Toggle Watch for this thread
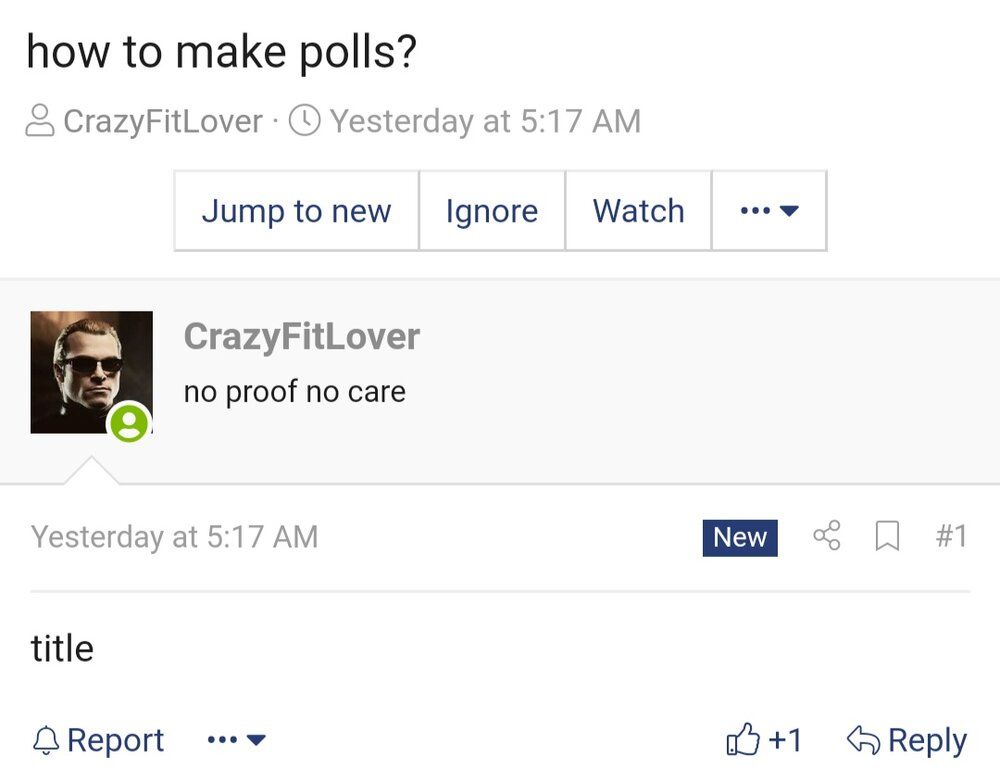This screenshot has width=1000, height=783. click(638, 211)
